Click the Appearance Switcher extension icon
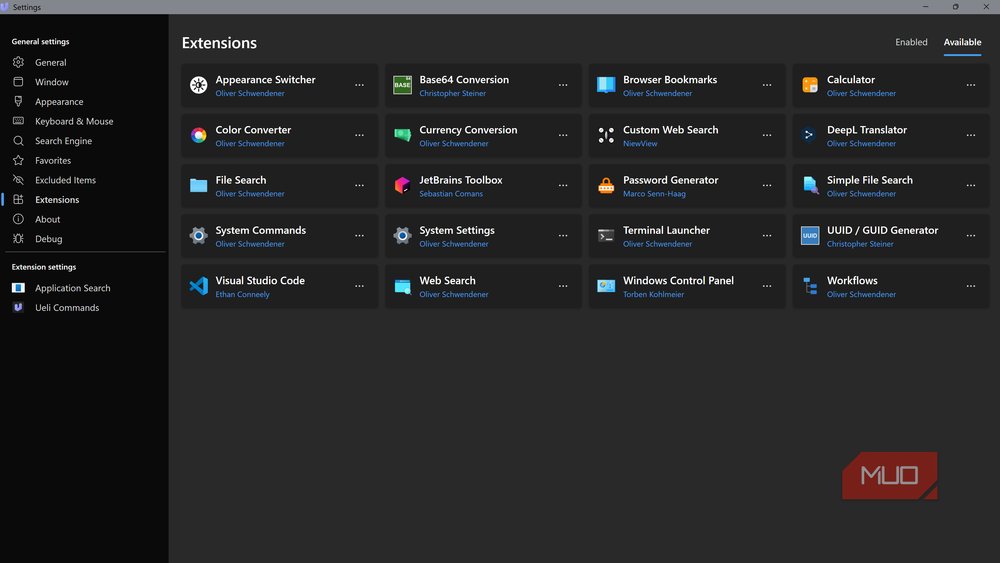 [198, 85]
